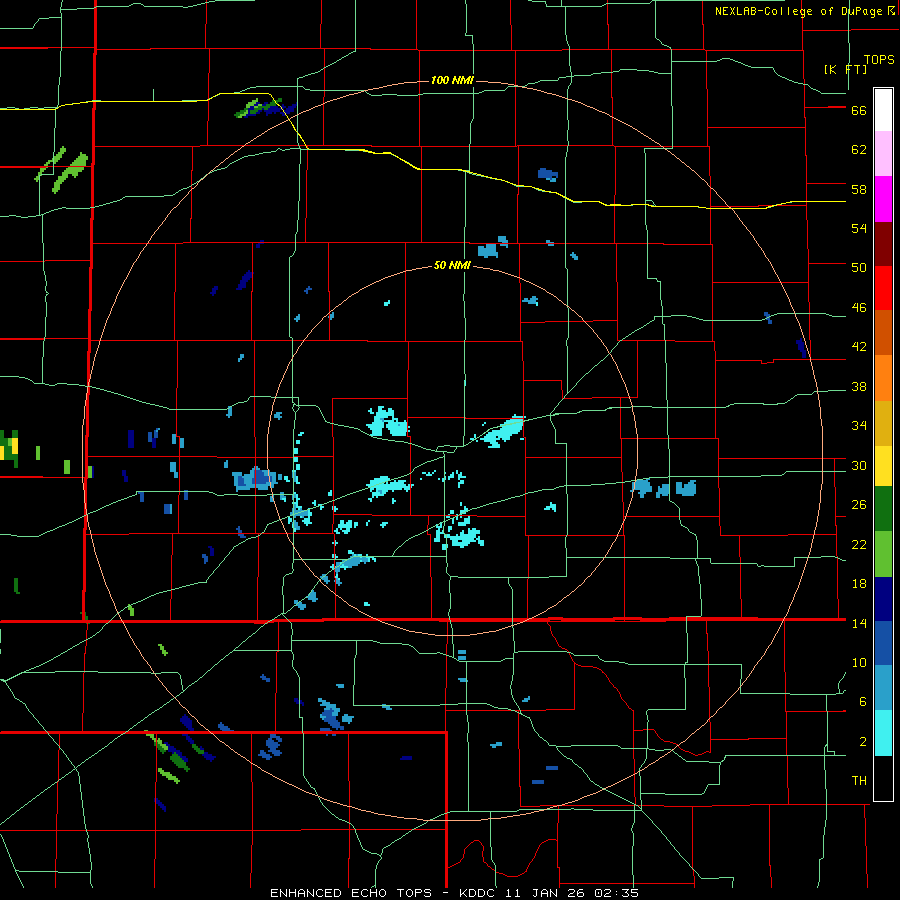This screenshot has height=900, width=900.
Task: Click legend value '6'
Action: tap(862, 702)
